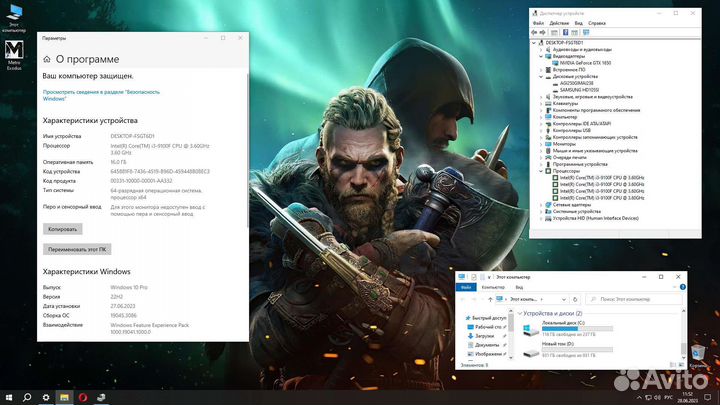
Task: Select 'Очереди печати' row
Action: 569,158
